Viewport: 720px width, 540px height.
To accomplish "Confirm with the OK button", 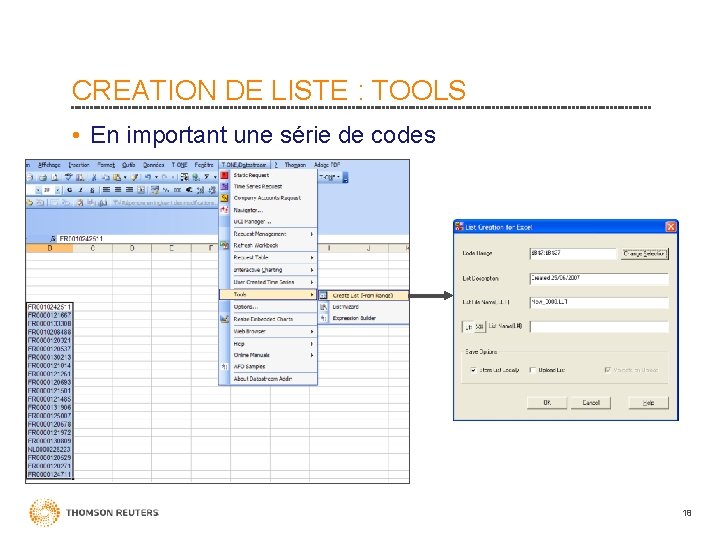I will 547,403.
